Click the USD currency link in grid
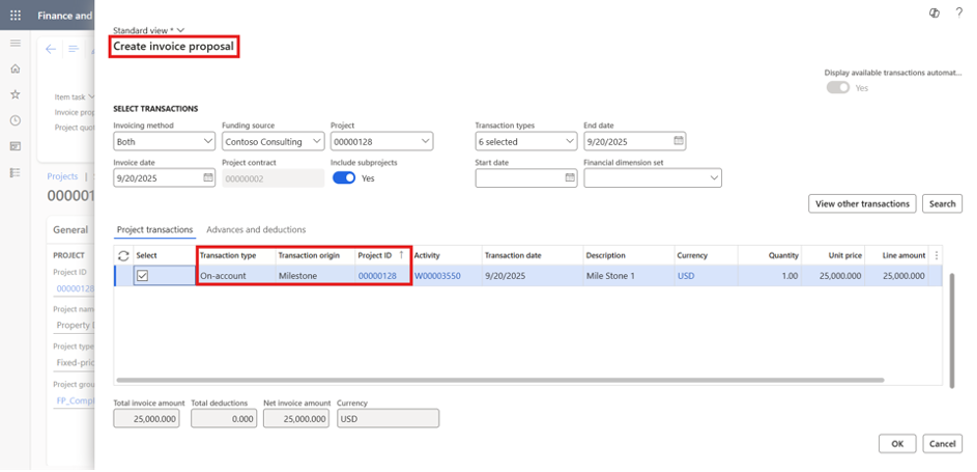Image resolution: width=977 pixels, height=472 pixels. pyautogui.click(x=685, y=276)
